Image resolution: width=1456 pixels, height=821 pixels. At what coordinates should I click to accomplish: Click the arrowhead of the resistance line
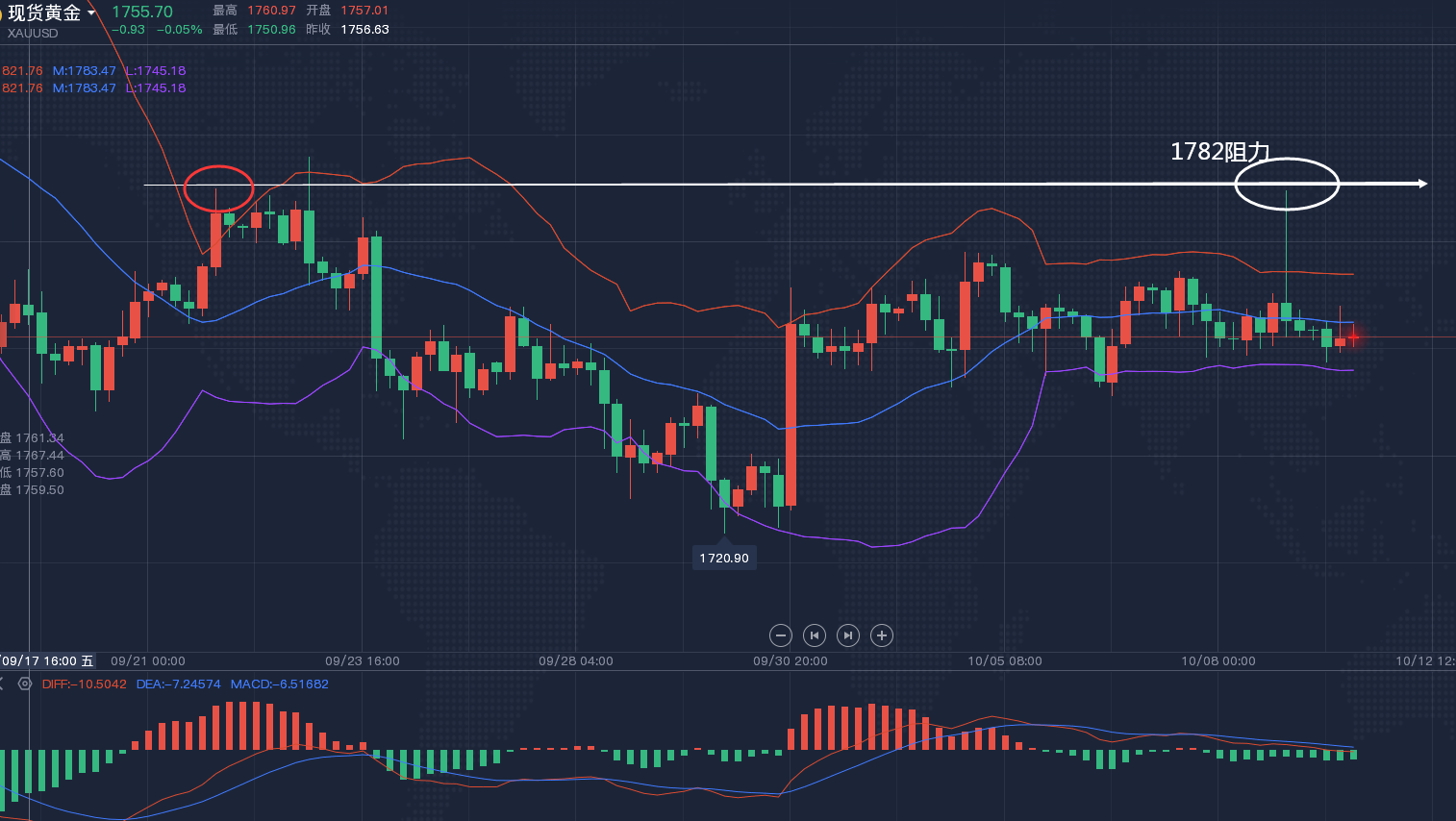(1422, 184)
